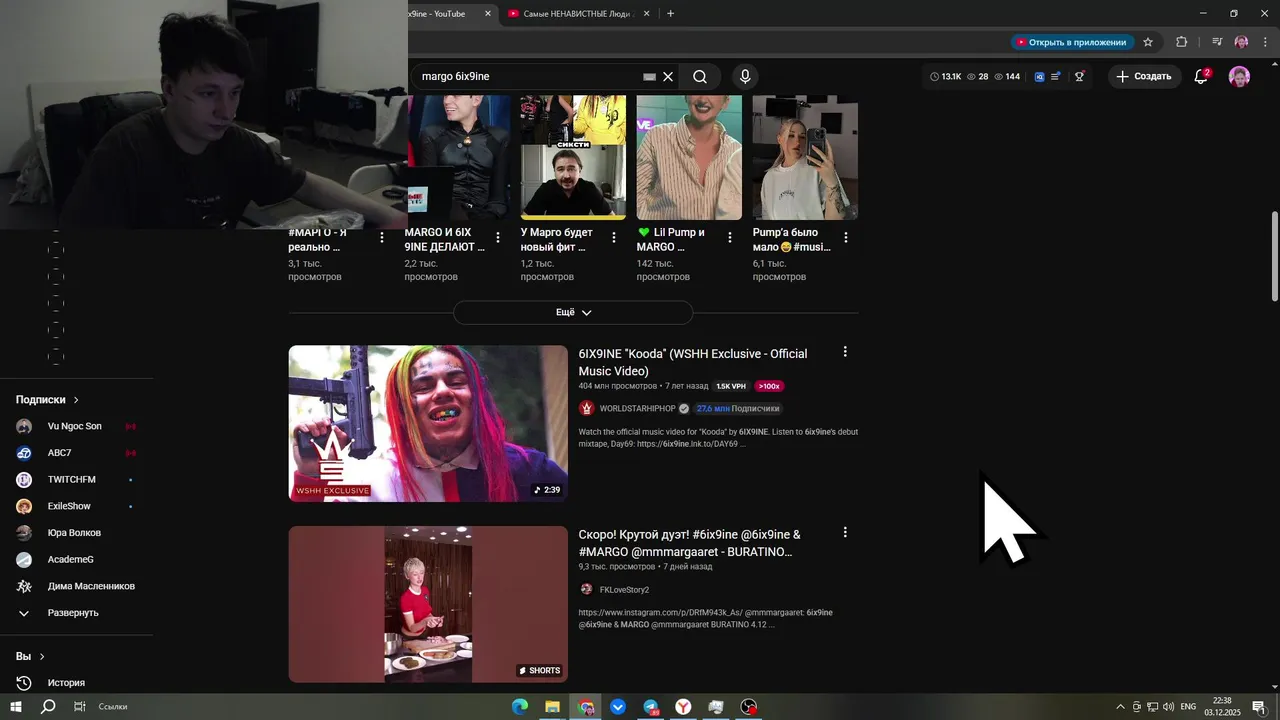Click the vidIQ extension logo icon
Image resolution: width=1280 pixels, height=720 pixels.
click(1039, 76)
